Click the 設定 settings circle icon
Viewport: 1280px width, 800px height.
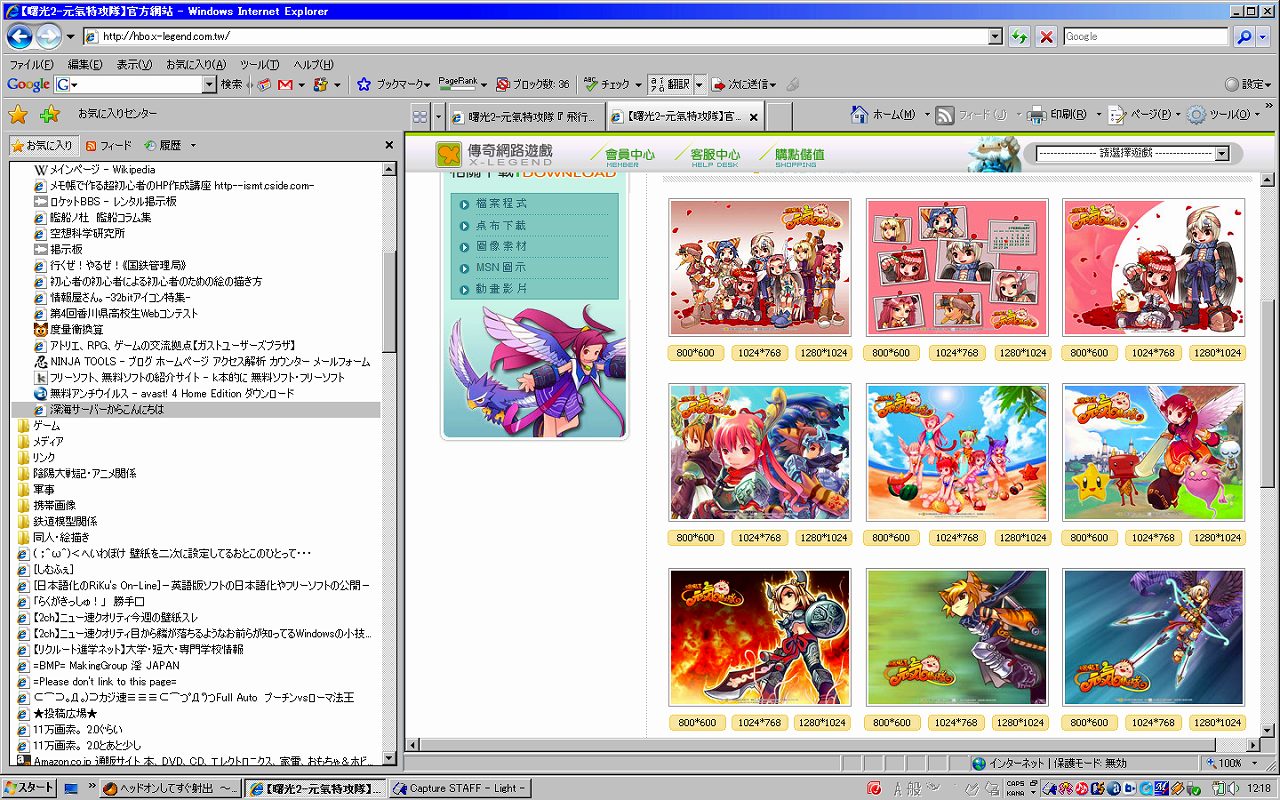1232,85
